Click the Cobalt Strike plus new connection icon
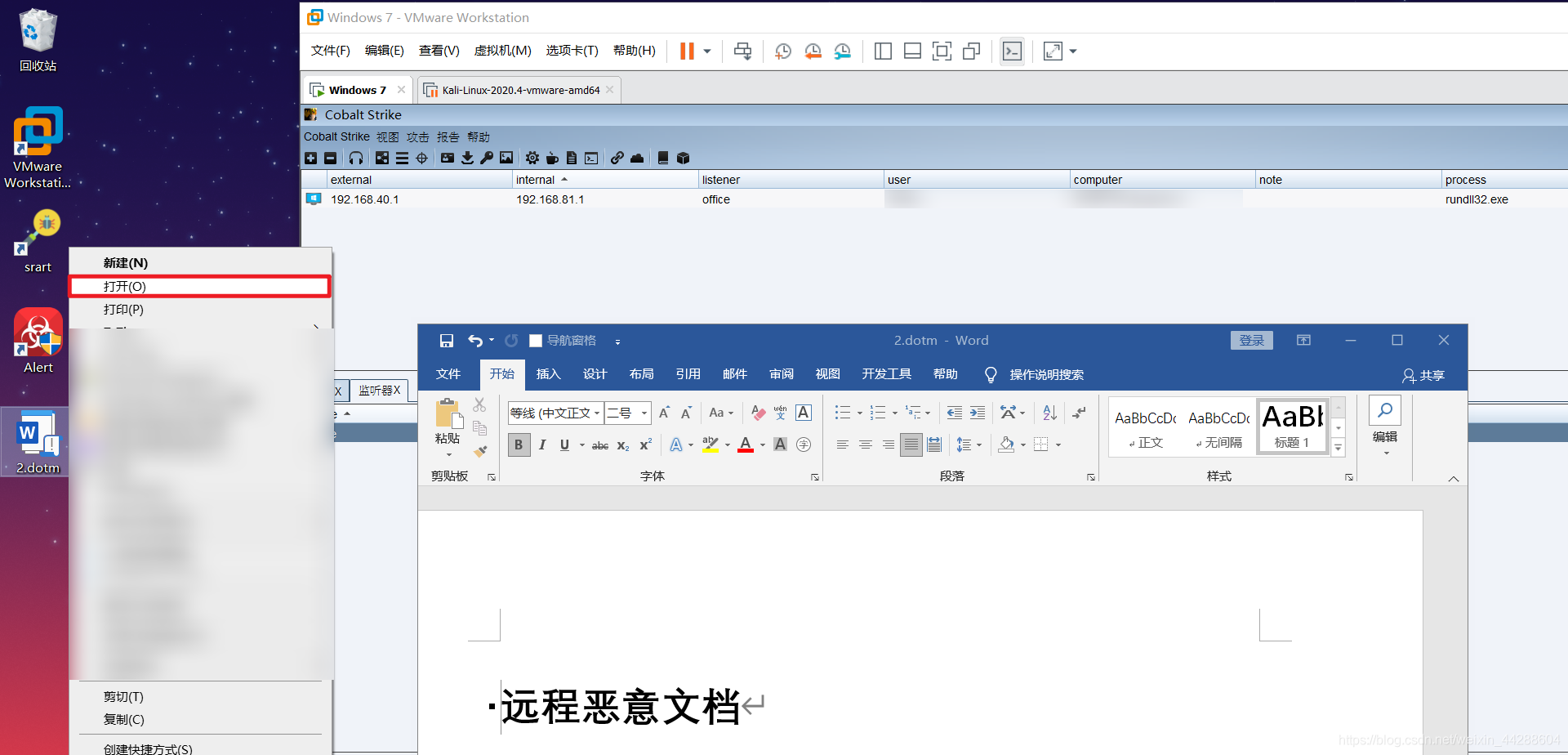 (x=310, y=159)
